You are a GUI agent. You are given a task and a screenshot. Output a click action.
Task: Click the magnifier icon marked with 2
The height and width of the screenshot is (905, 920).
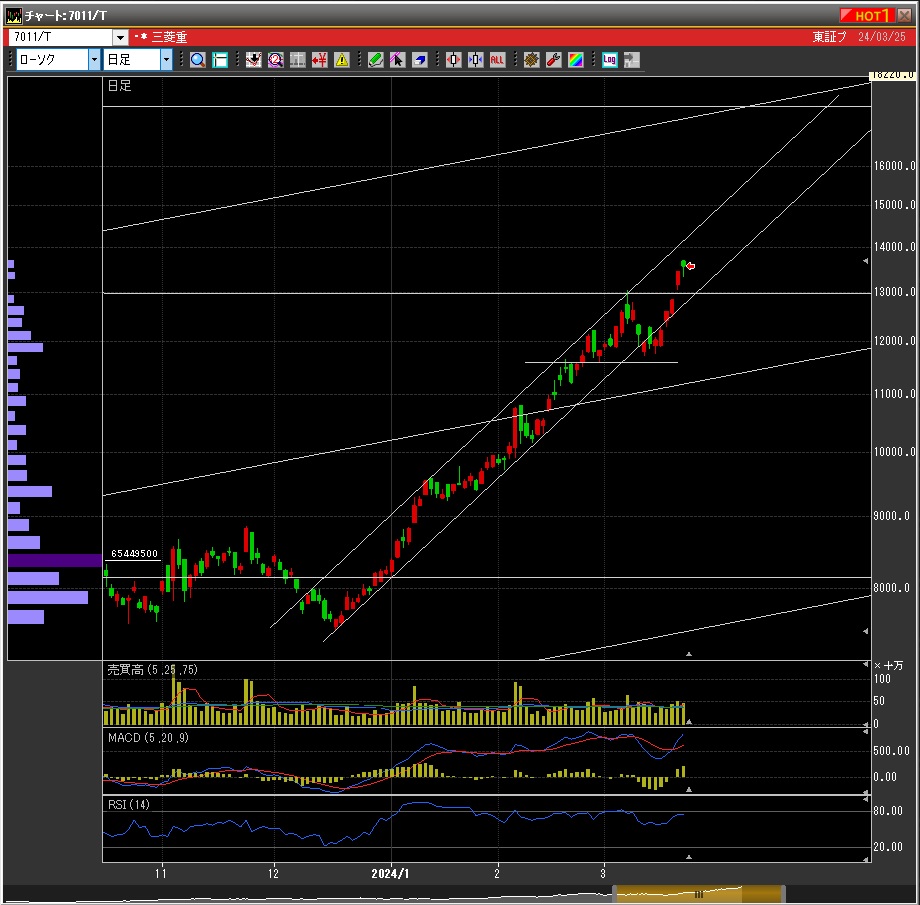275,60
